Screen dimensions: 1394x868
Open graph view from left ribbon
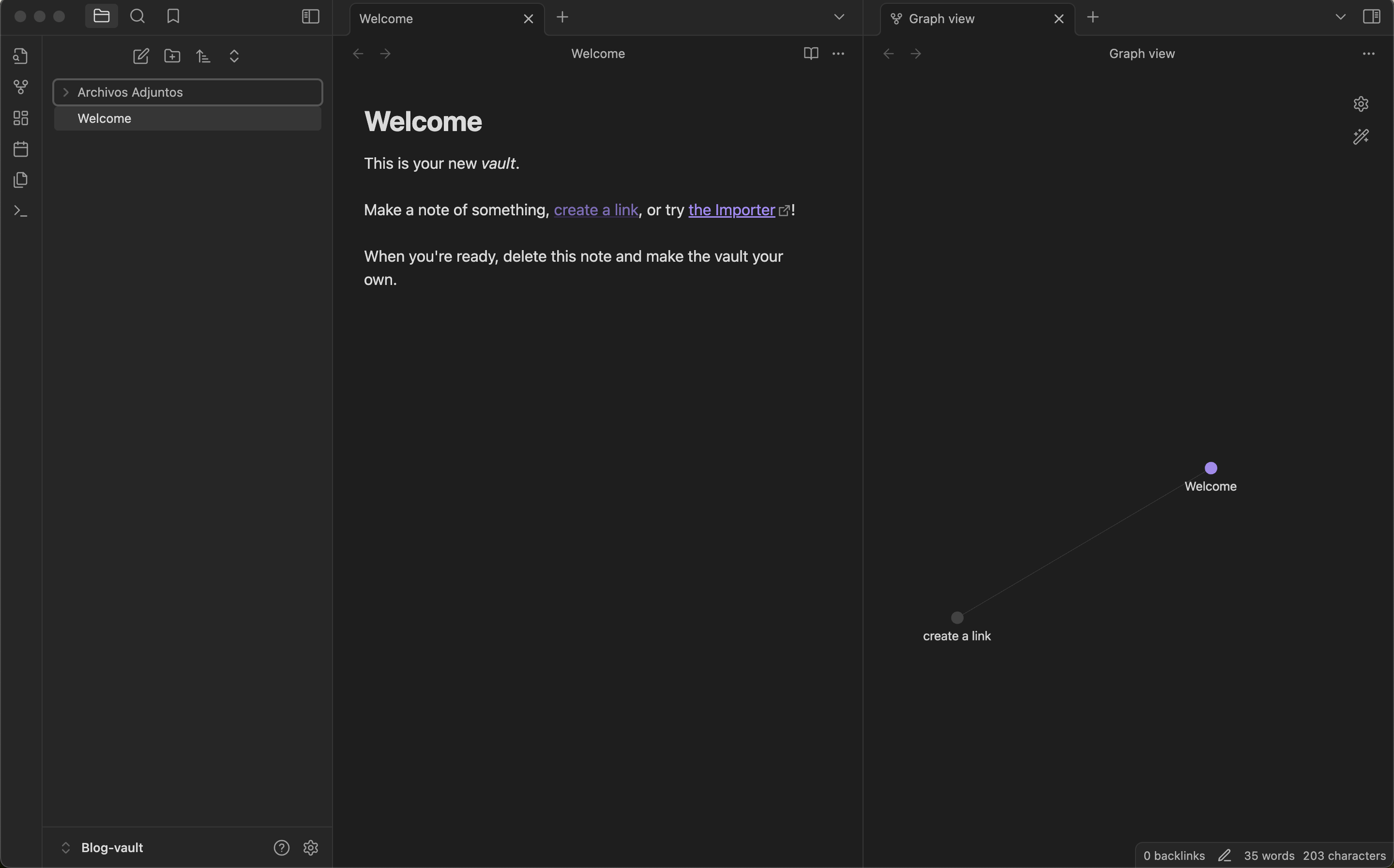click(21, 86)
